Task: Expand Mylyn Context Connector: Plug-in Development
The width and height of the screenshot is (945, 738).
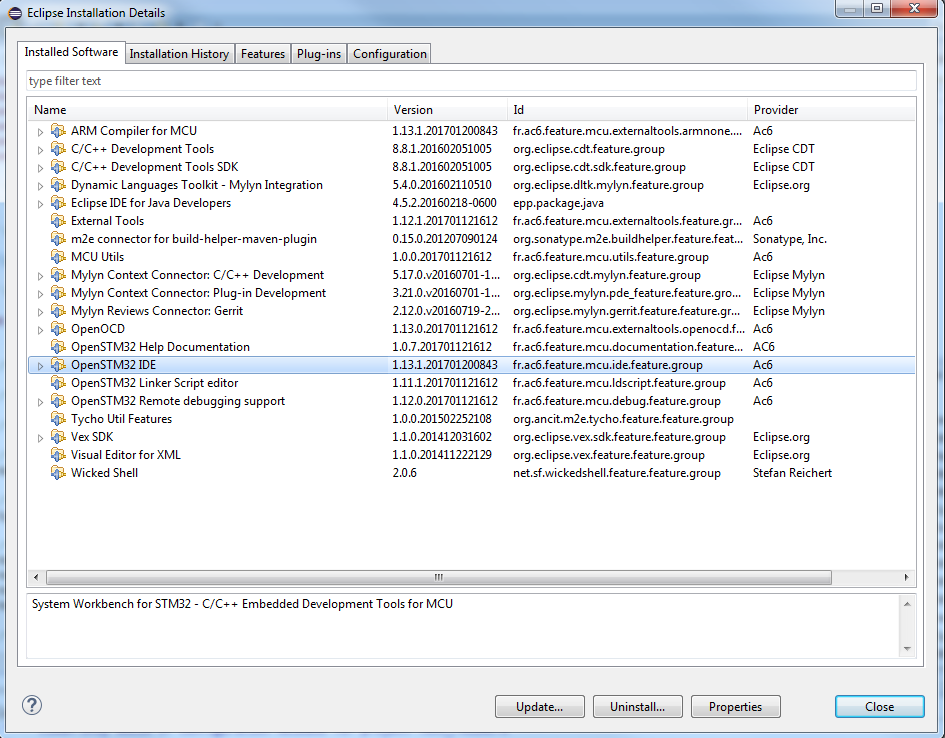Action: tap(40, 294)
